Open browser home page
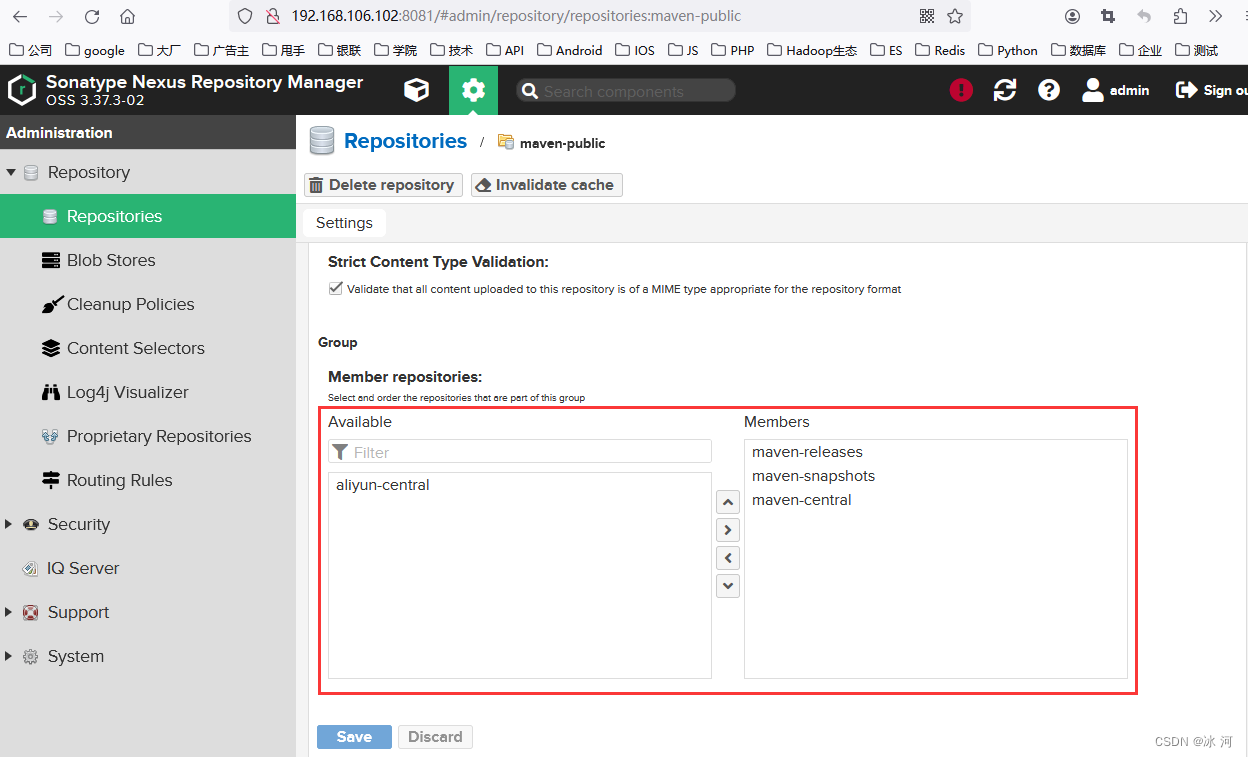 pyautogui.click(x=127, y=16)
